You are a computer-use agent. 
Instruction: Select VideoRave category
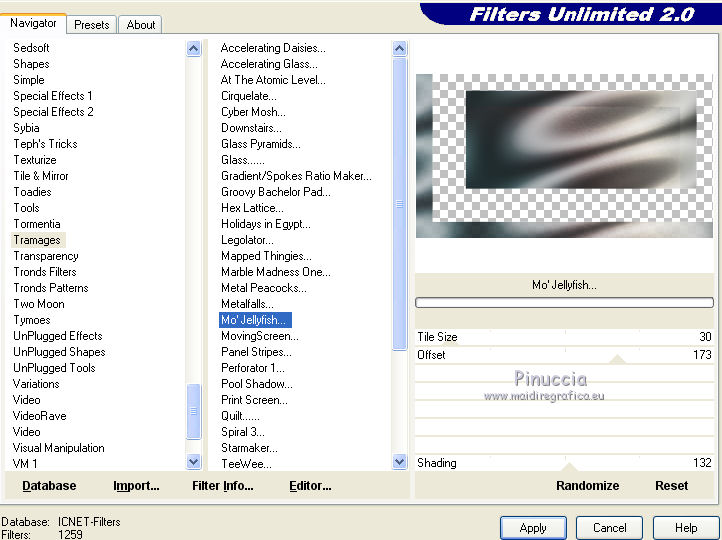pyautogui.click(x=40, y=416)
